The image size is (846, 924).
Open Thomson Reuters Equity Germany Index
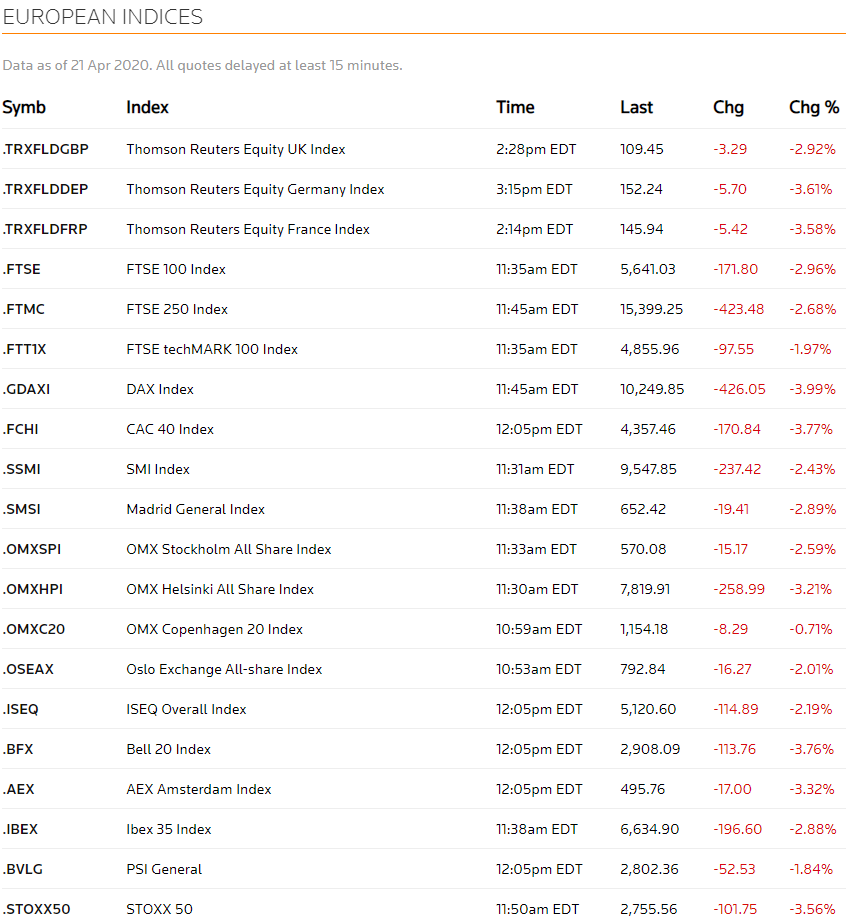coord(255,189)
